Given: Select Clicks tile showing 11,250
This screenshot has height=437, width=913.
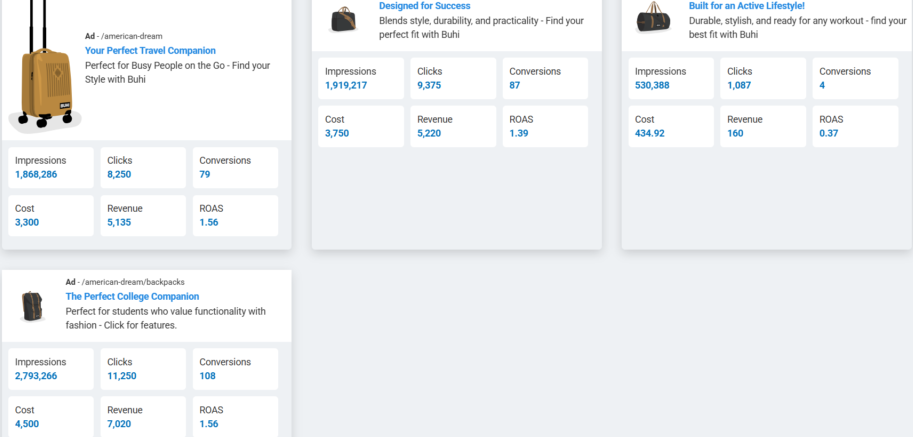Looking at the screenshot, I should tap(143, 369).
